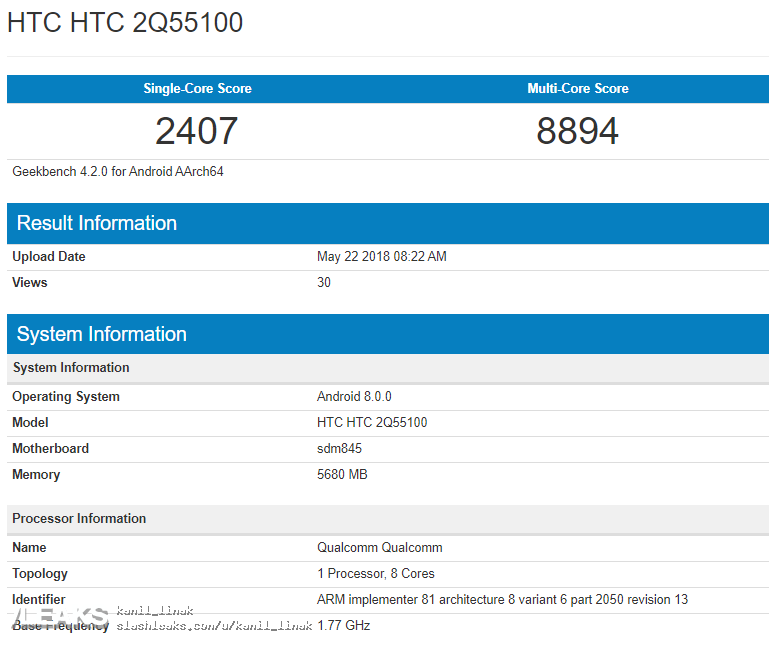Click the multi-core score value 8894
This screenshot has width=778, height=648.
[578, 131]
